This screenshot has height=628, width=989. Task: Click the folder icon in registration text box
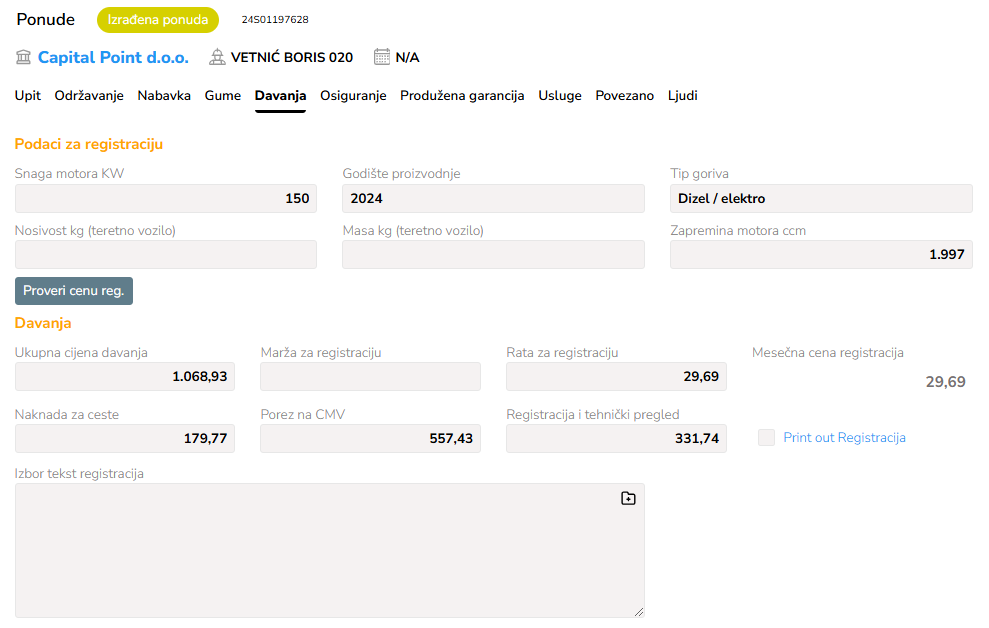click(628, 498)
